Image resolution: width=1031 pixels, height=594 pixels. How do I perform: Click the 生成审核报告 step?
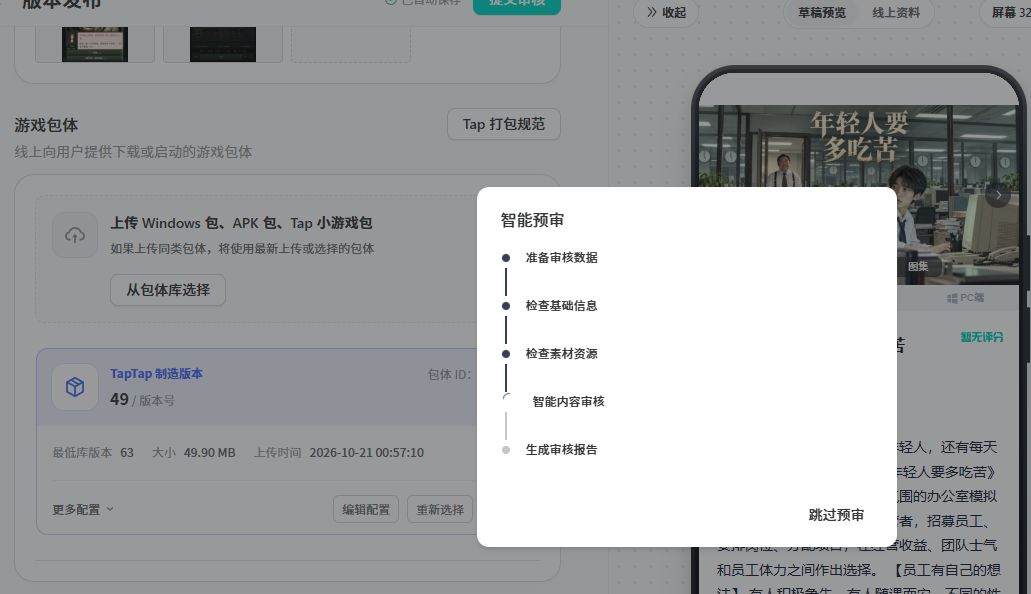coord(562,450)
